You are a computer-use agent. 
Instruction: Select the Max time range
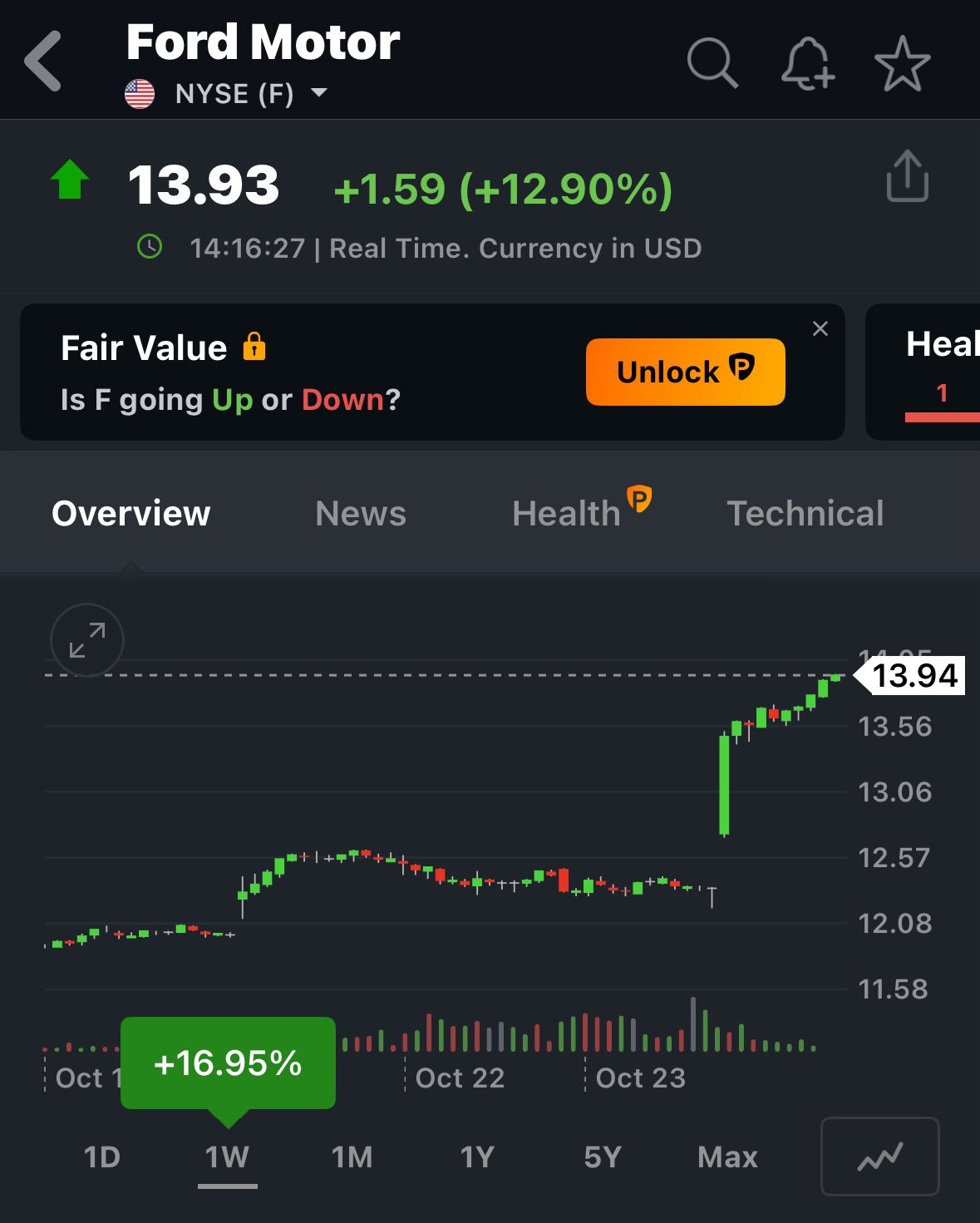[x=727, y=1156]
